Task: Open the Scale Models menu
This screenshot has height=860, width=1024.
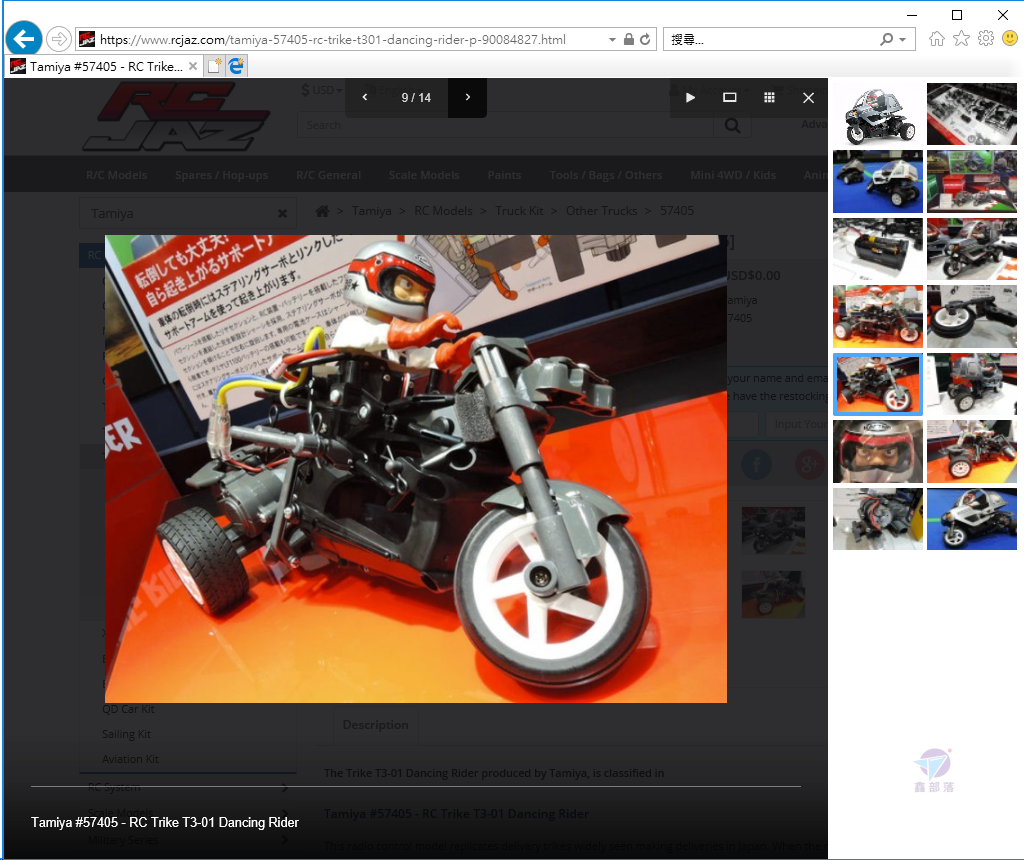Action: [x=424, y=175]
